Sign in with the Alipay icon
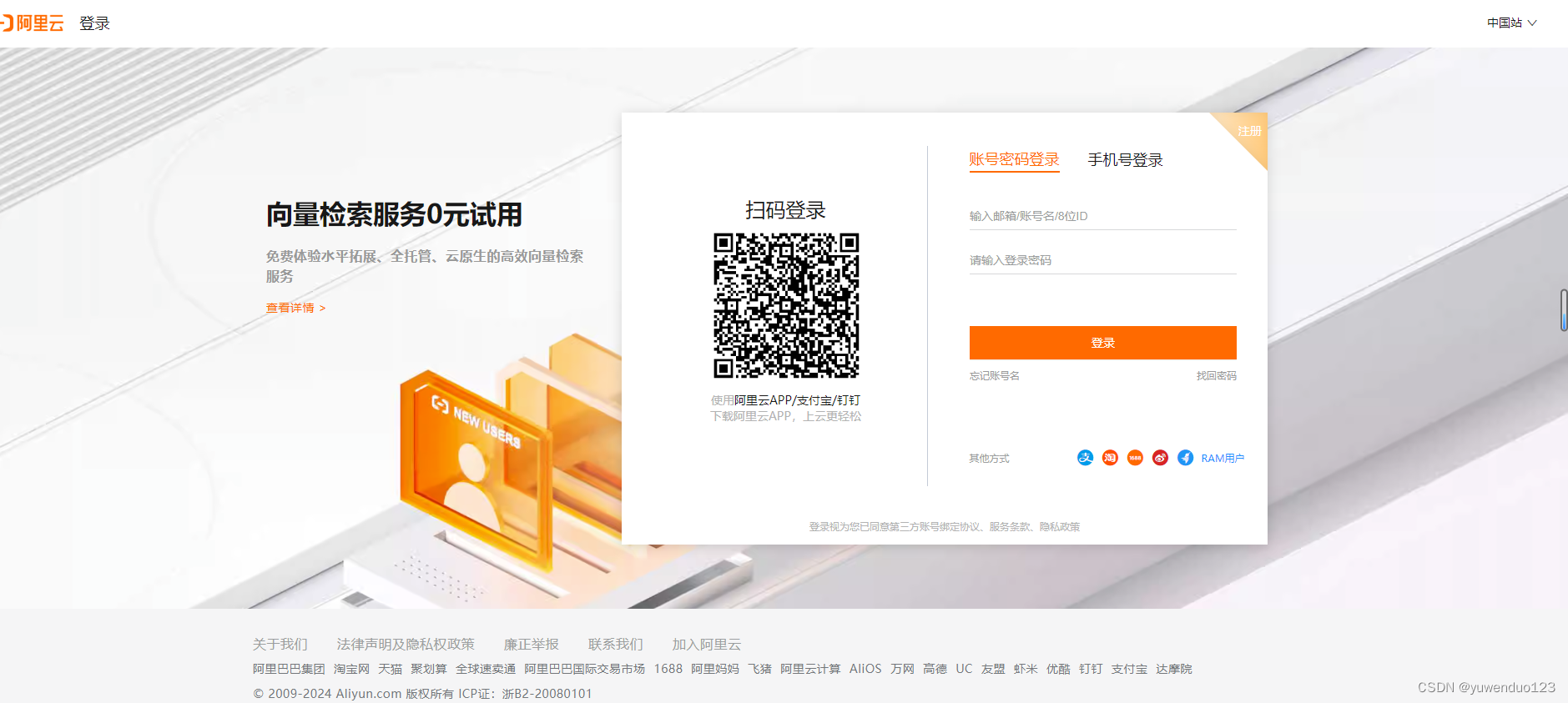Viewport: 1568px width, 703px height. pyautogui.click(x=1085, y=458)
